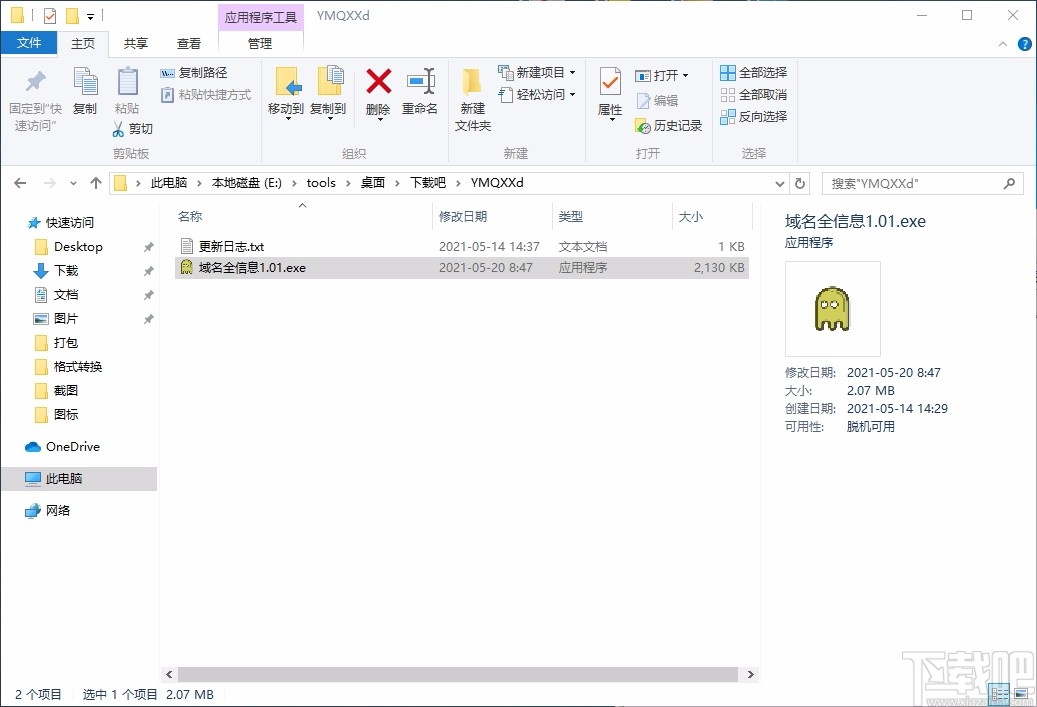Click the 复制路径 (Copy path) icon

point(165,72)
